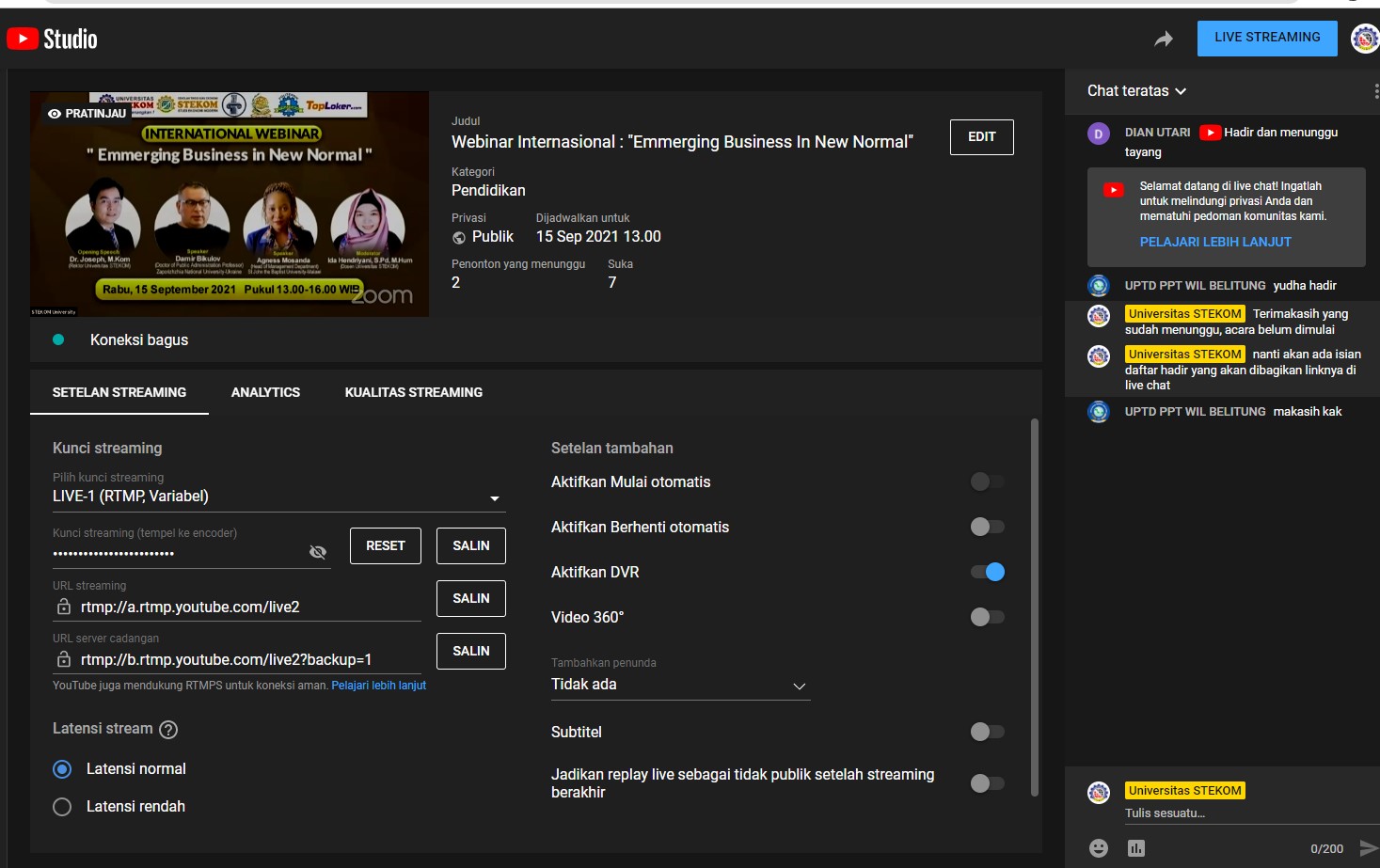This screenshot has width=1380, height=868.
Task: Copy the URL streaming with SALIN
Action: (x=471, y=598)
